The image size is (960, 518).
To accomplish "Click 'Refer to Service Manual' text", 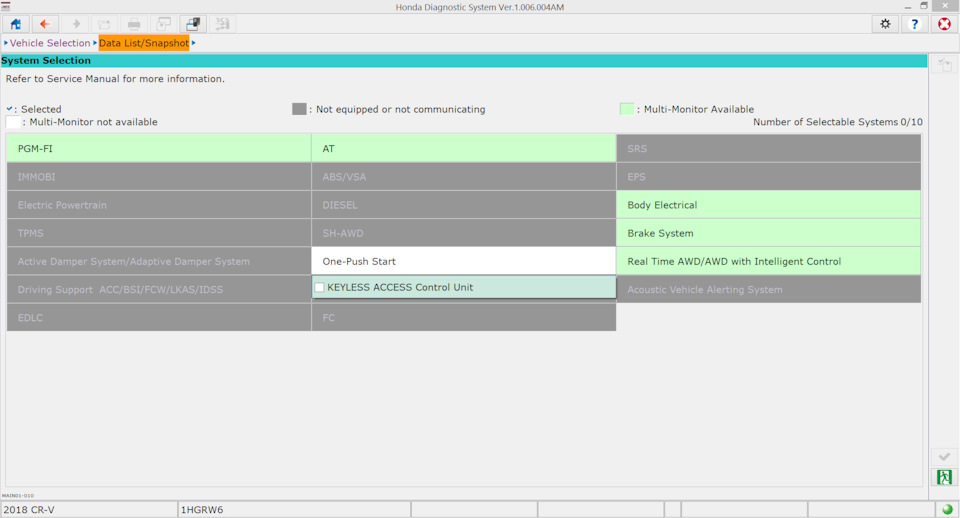I will click(x=115, y=78).
